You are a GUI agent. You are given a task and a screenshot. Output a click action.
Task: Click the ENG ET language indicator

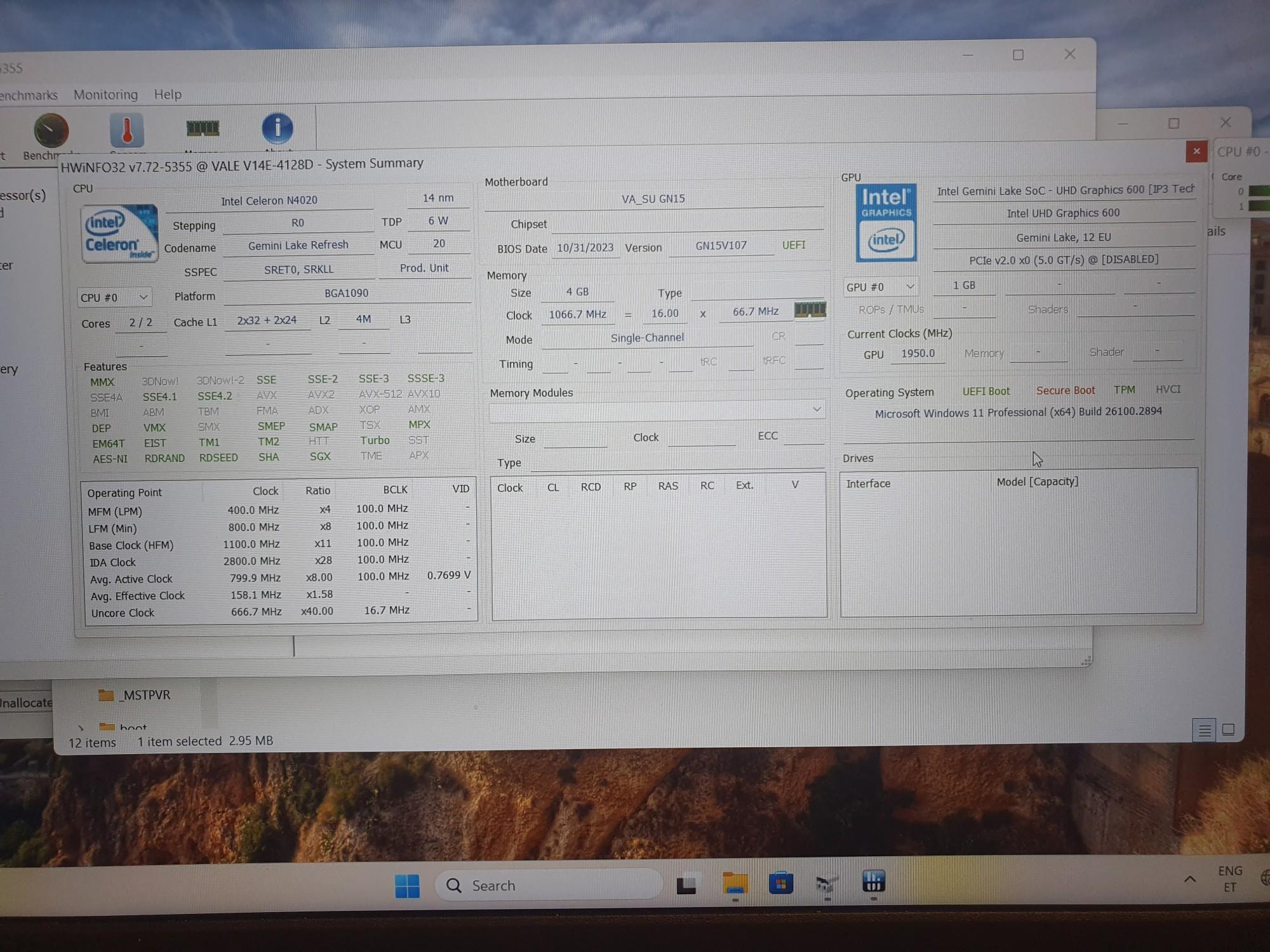click(x=1230, y=879)
